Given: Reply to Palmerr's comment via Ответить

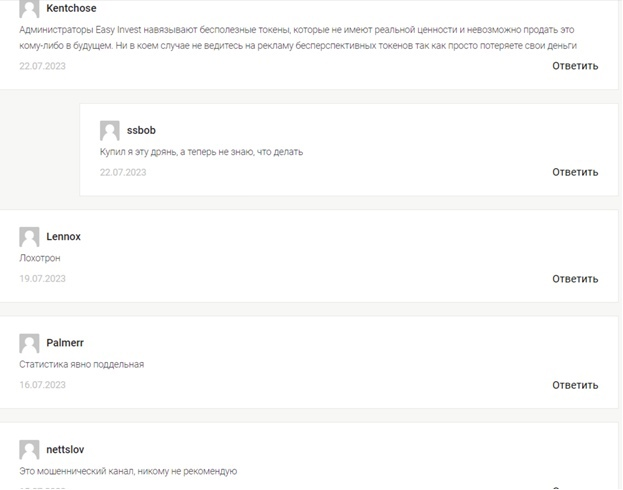Looking at the screenshot, I should (x=575, y=385).
